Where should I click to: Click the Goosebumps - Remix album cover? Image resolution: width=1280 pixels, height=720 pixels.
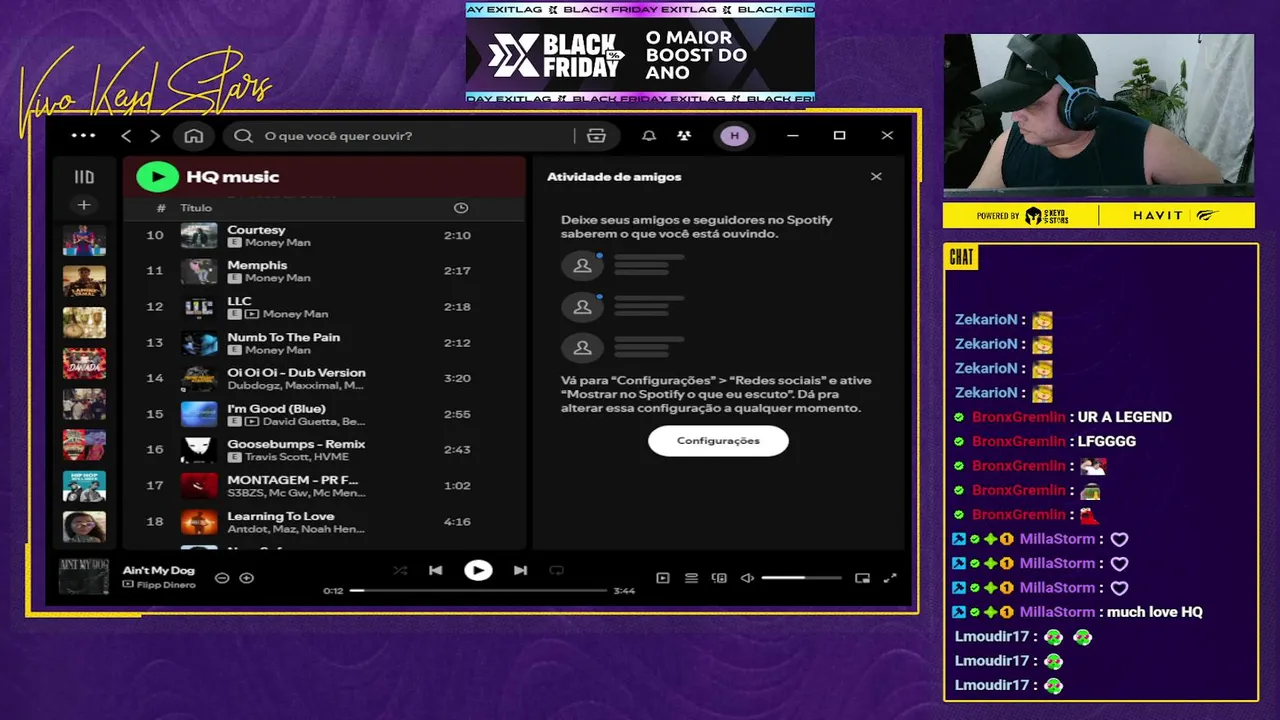point(199,450)
